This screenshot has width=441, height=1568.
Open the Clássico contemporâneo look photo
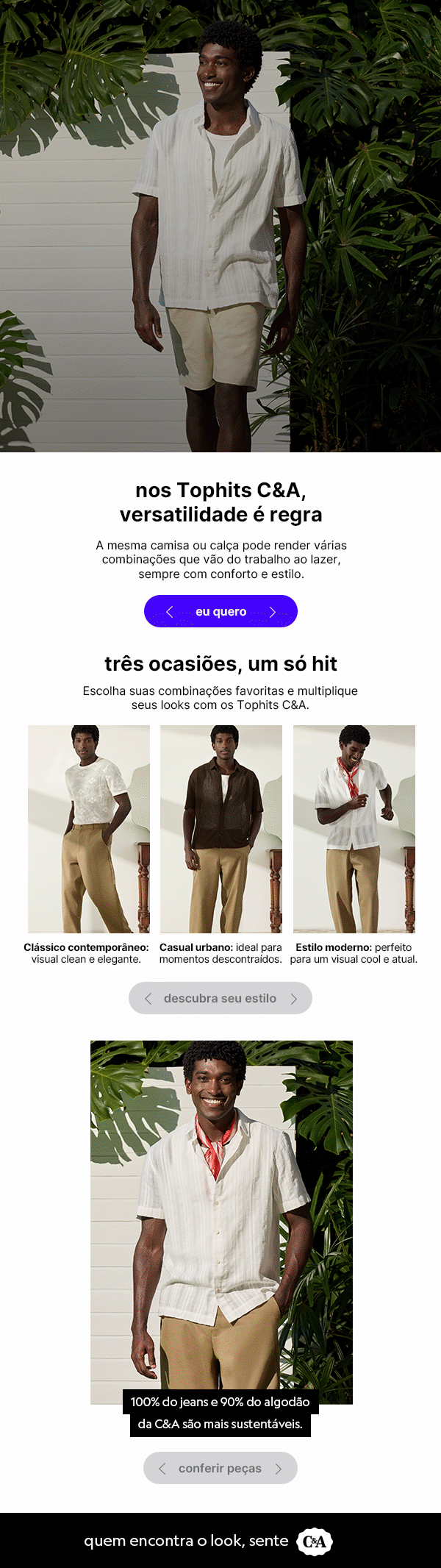click(x=89, y=829)
